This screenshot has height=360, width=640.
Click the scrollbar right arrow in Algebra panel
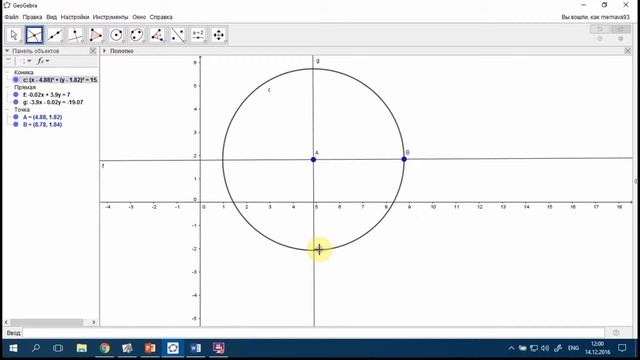(94, 322)
